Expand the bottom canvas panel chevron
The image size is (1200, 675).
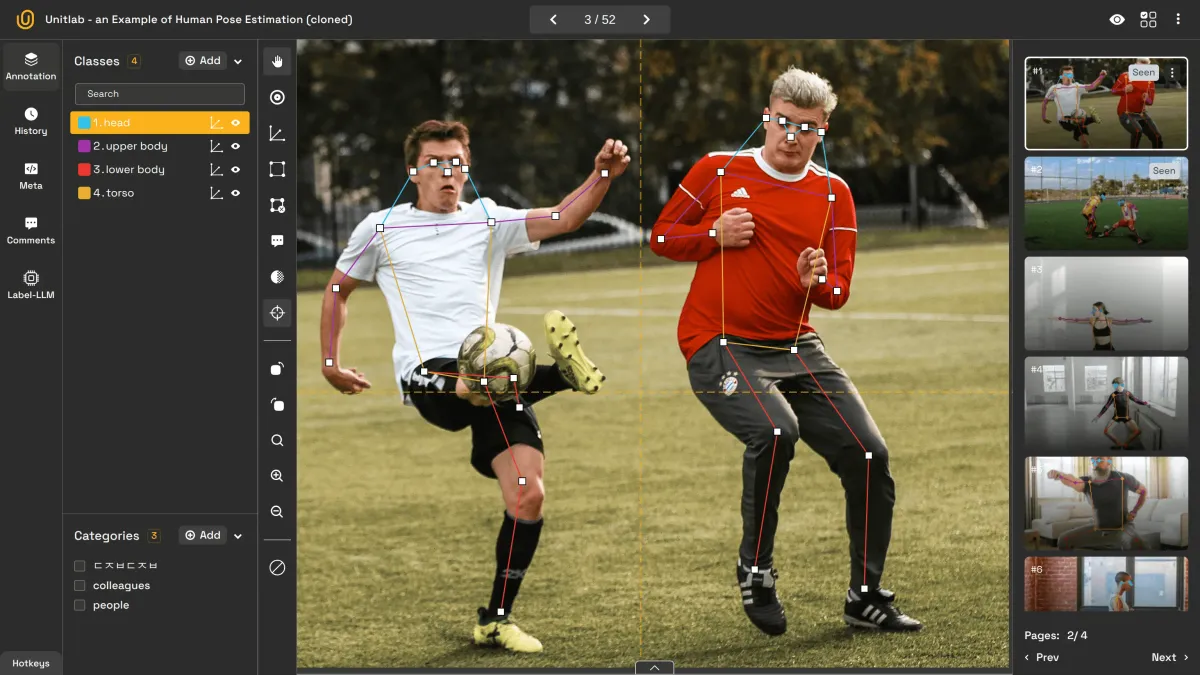point(654,667)
